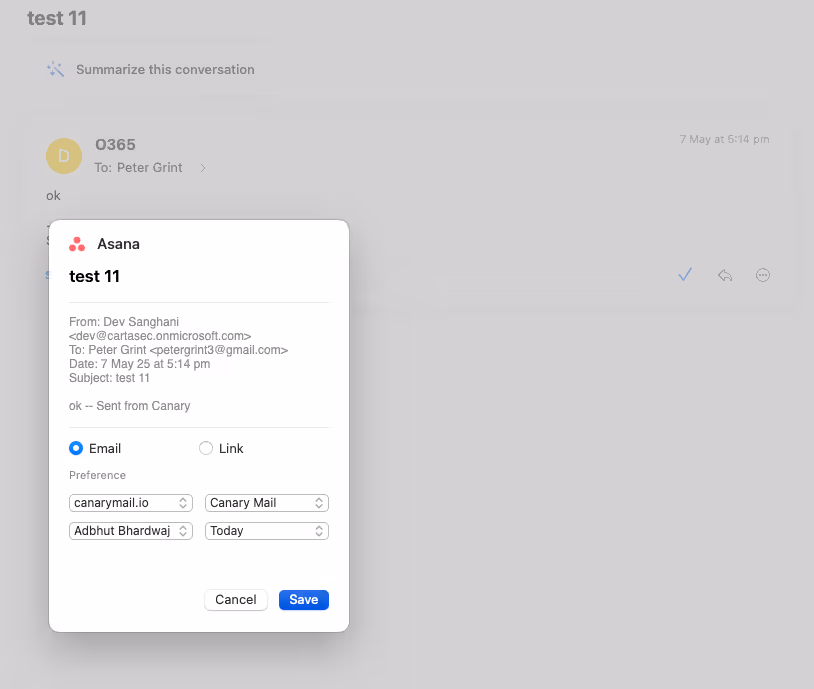Mark email done with checkmark icon

coord(685,274)
